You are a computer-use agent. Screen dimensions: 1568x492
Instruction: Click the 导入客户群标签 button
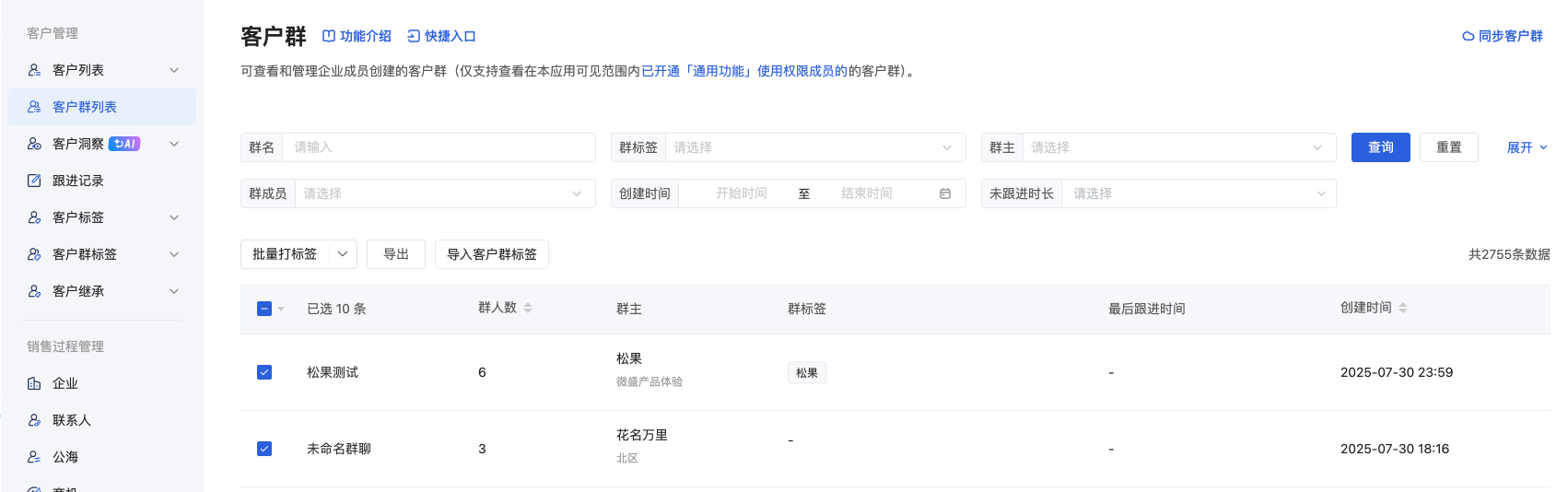[x=492, y=254]
